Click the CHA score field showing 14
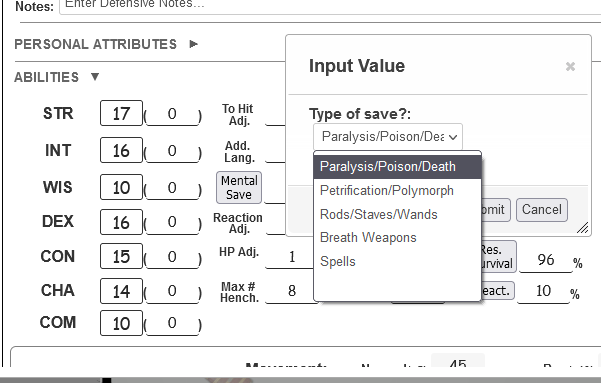Image resolution: width=601 pixels, height=383 pixels. (121, 291)
